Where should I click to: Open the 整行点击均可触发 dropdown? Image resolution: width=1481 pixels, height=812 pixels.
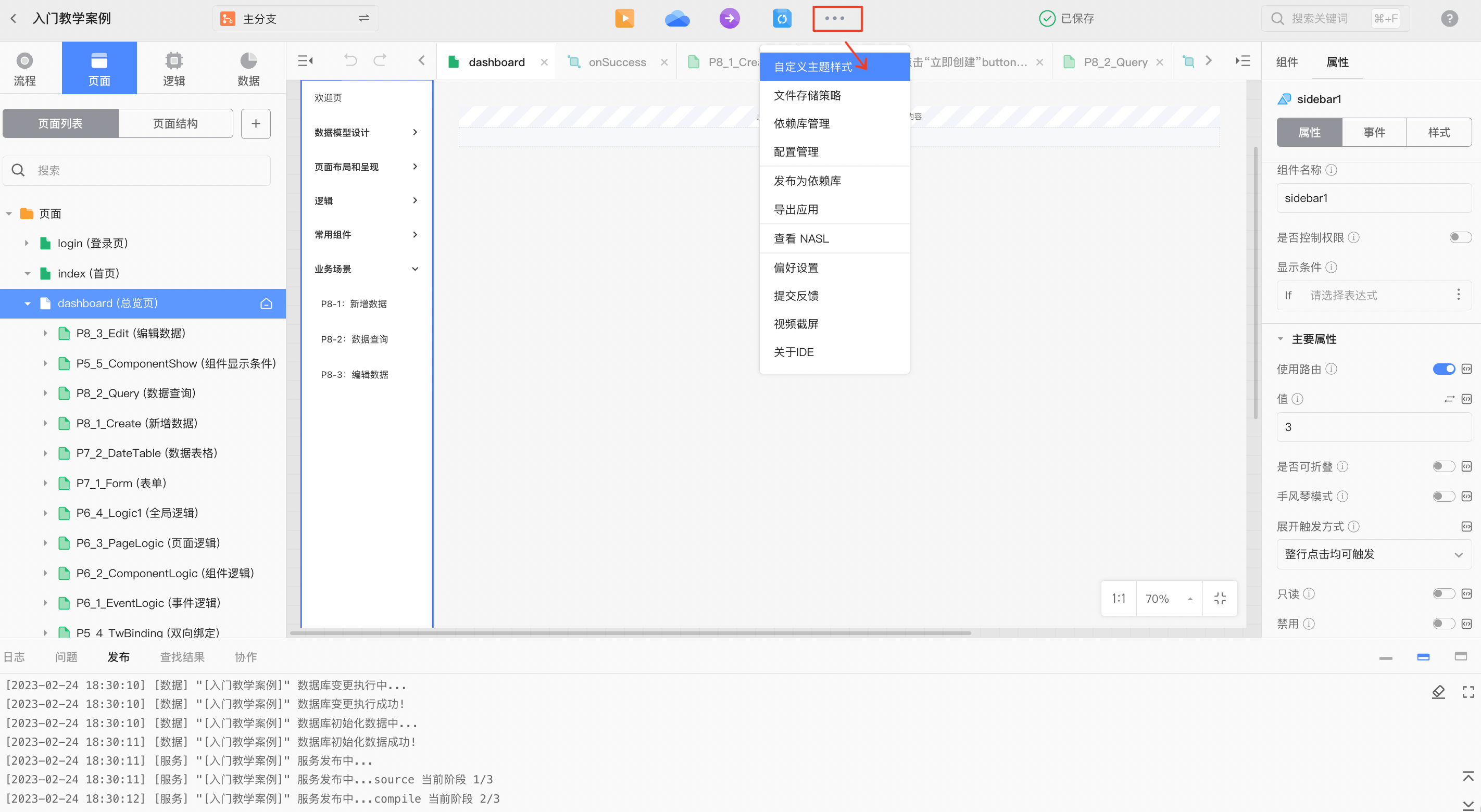point(1374,554)
